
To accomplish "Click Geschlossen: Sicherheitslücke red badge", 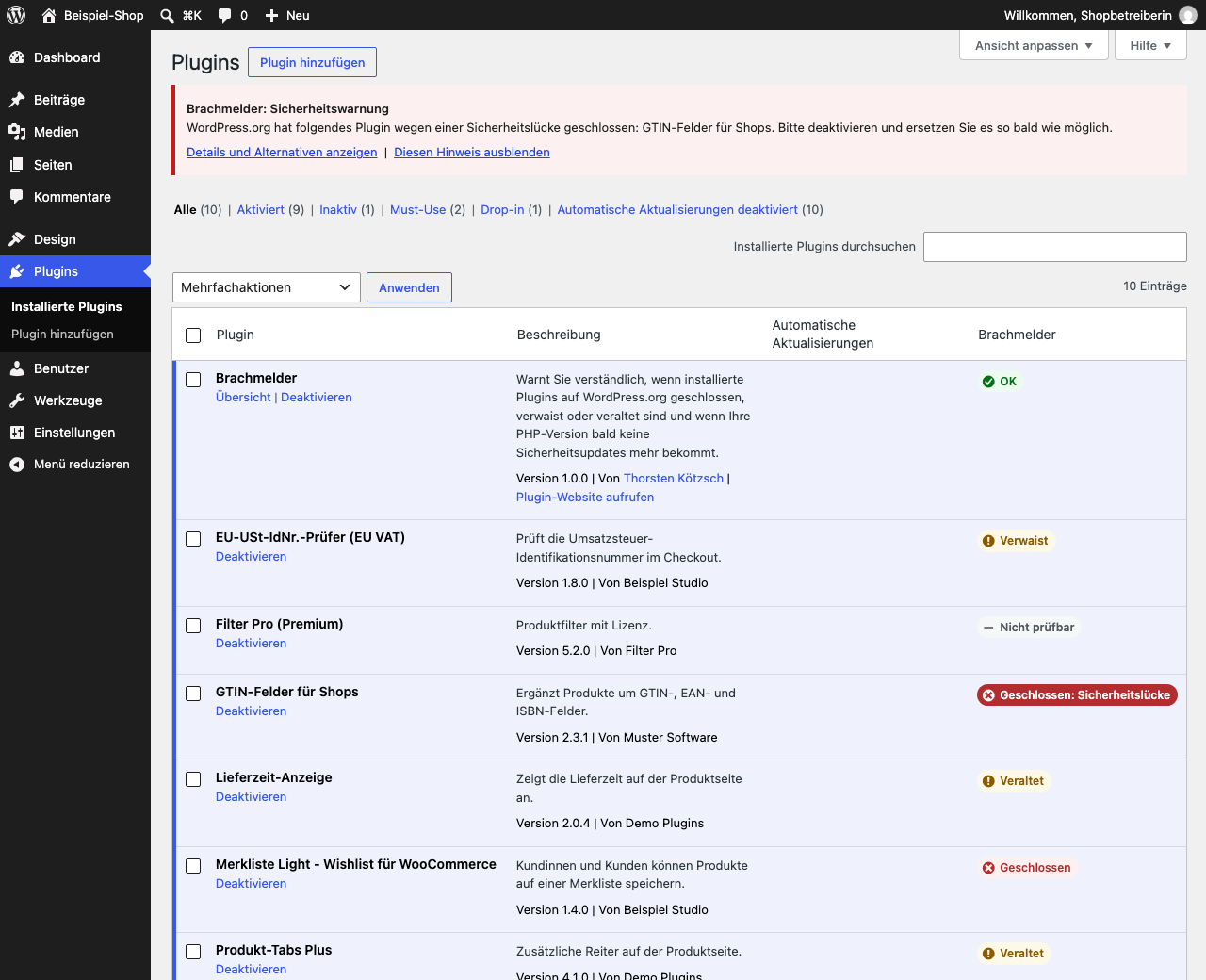I will coord(1077,695).
